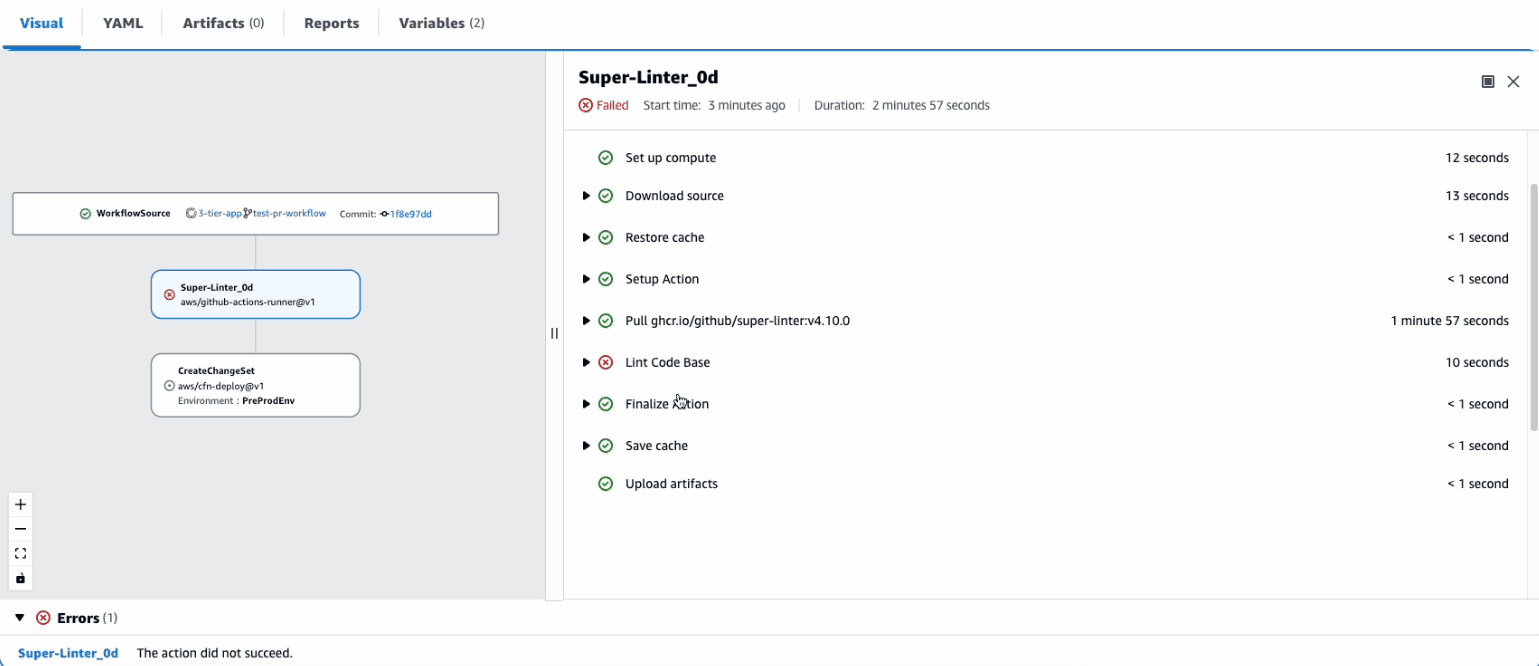Click the 'The action did not succeed.' message

(215, 653)
